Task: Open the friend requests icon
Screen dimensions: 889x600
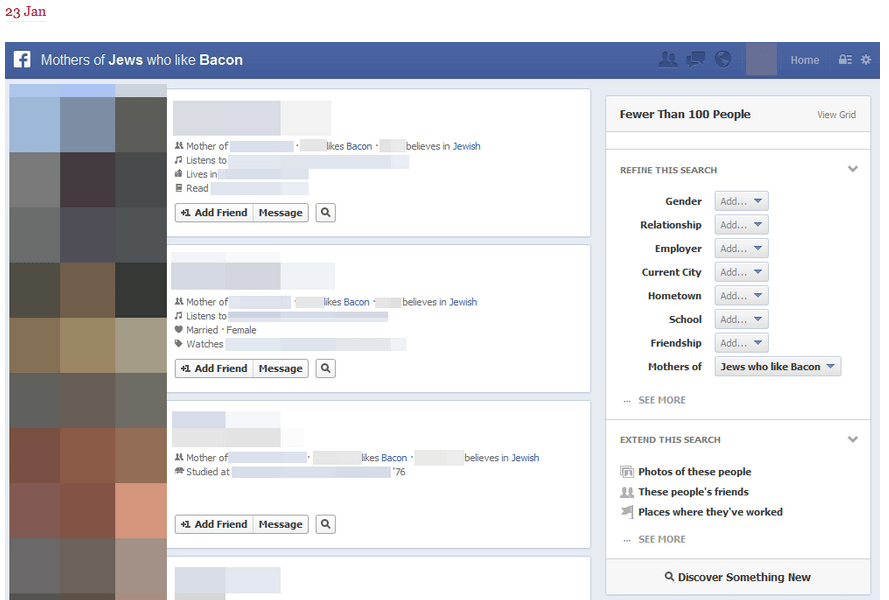Action: 668,59
